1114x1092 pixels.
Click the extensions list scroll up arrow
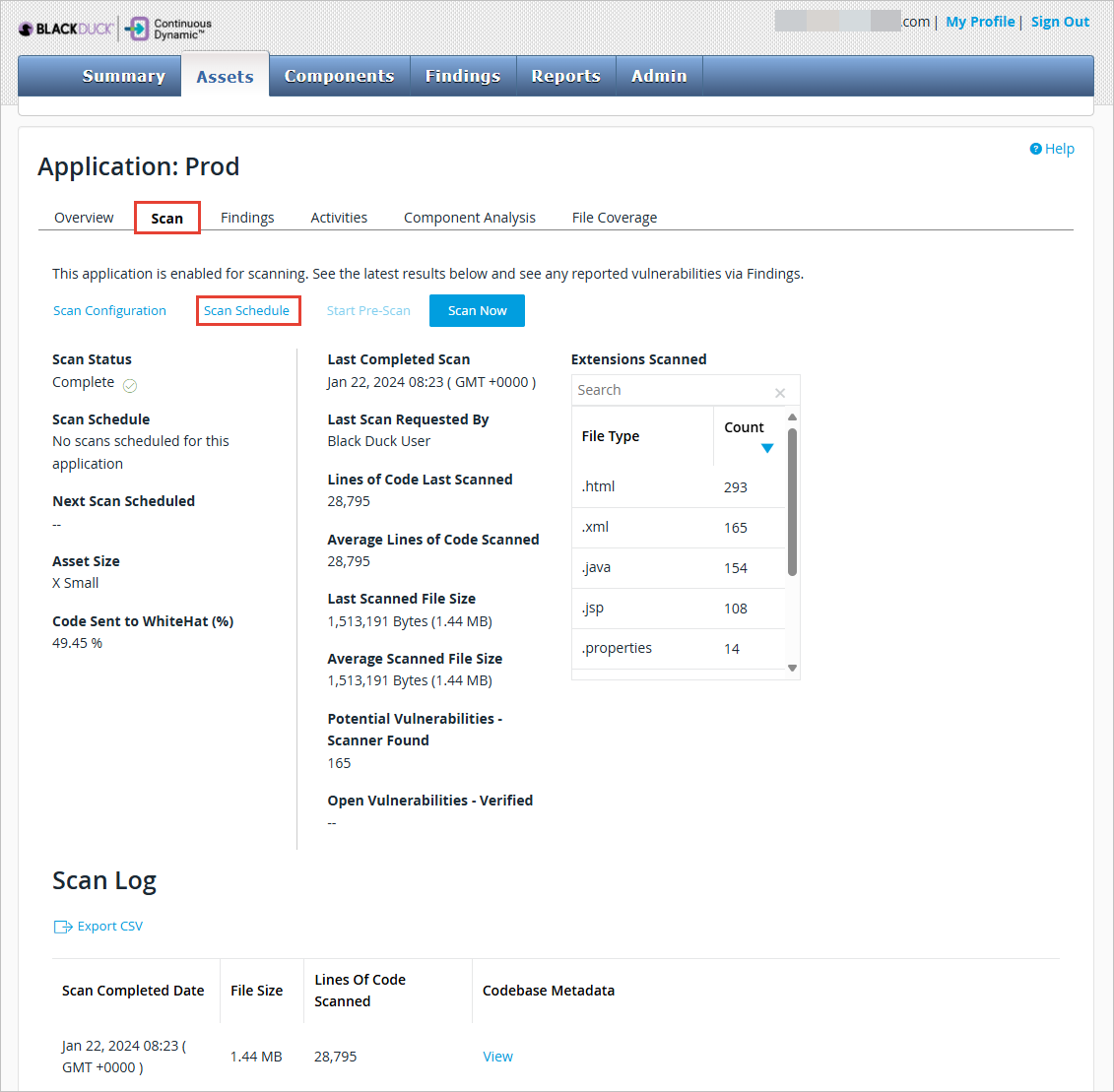[x=792, y=418]
